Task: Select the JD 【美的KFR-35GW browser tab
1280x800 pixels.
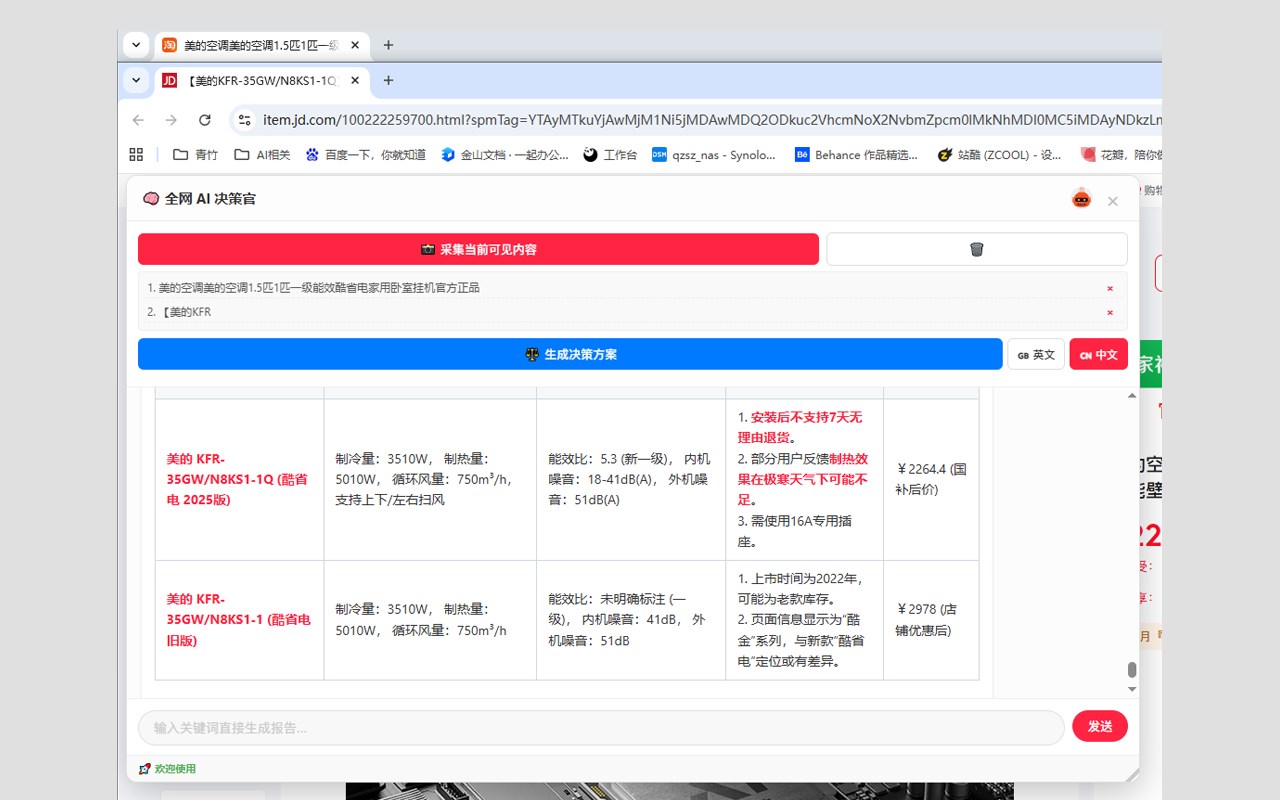Action: 260,80
